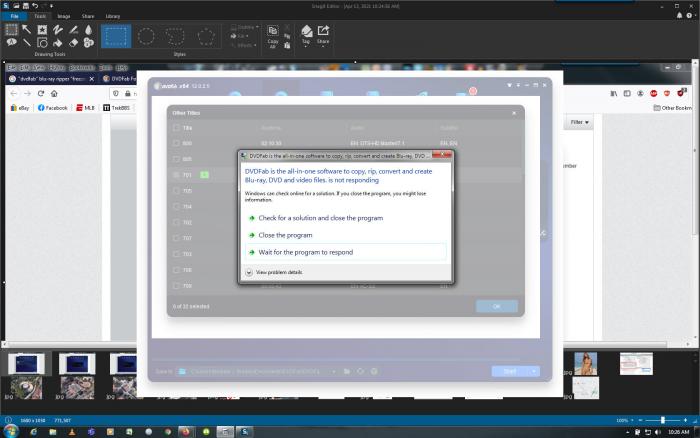This screenshot has width=700, height=438.
Task: Click the arrow drawing tool
Action: click(27, 30)
